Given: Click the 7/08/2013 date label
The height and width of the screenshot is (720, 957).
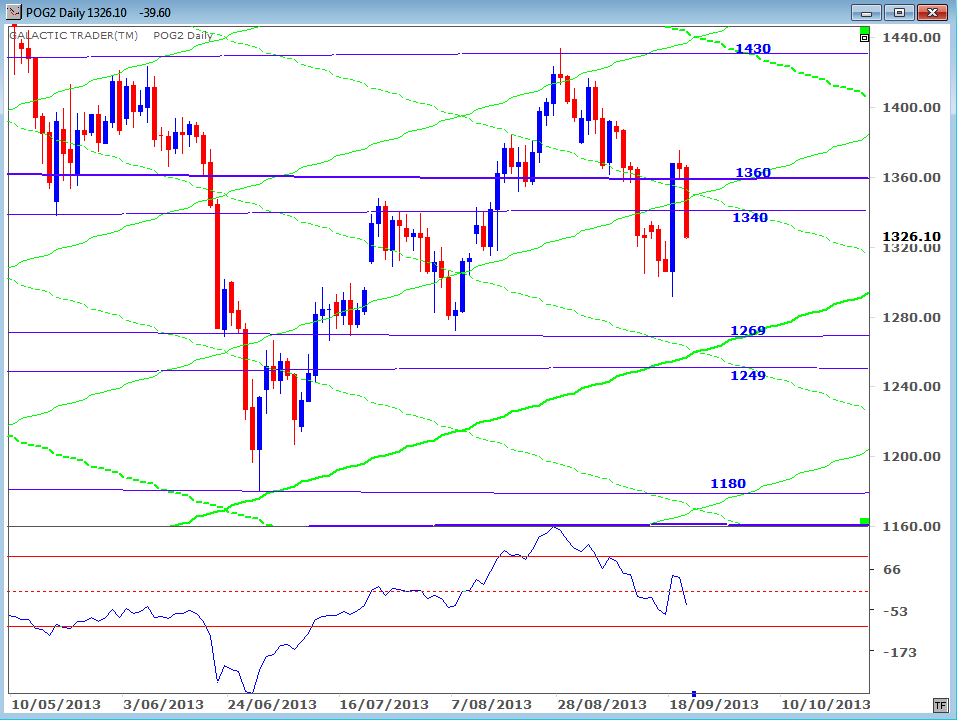Looking at the screenshot, I should (x=491, y=705).
